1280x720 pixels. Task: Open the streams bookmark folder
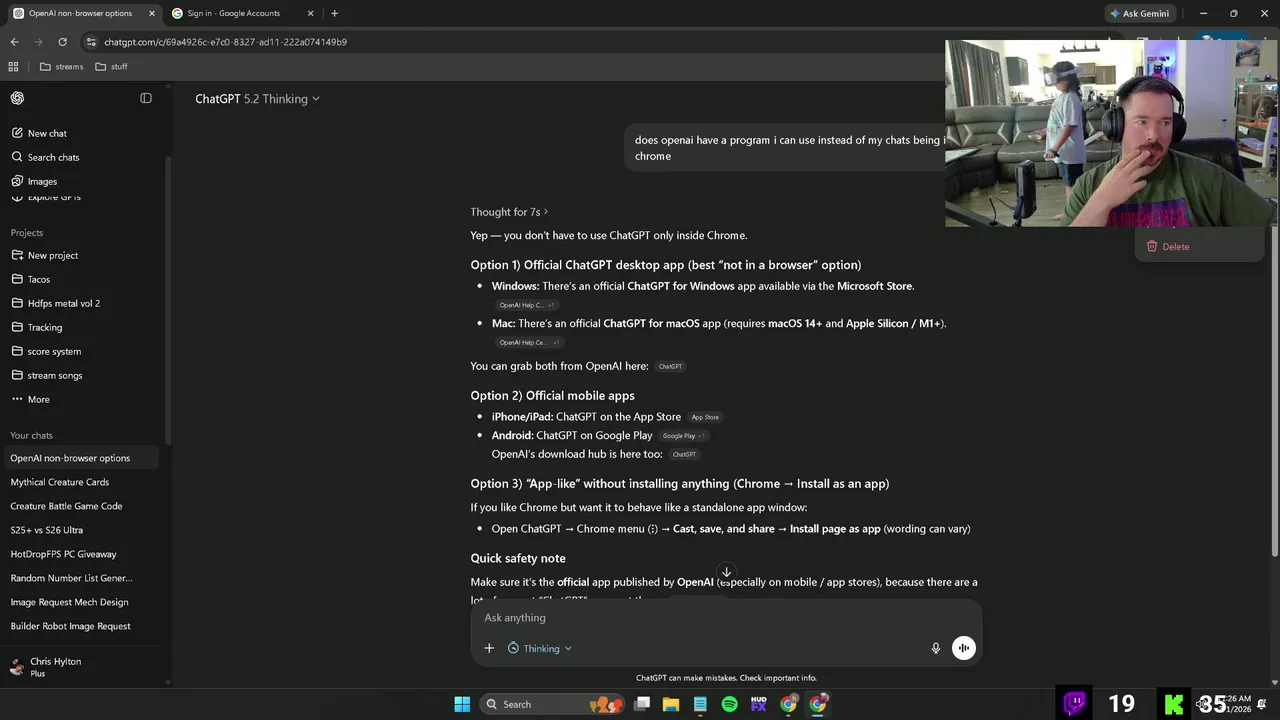click(x=61, y=67)
